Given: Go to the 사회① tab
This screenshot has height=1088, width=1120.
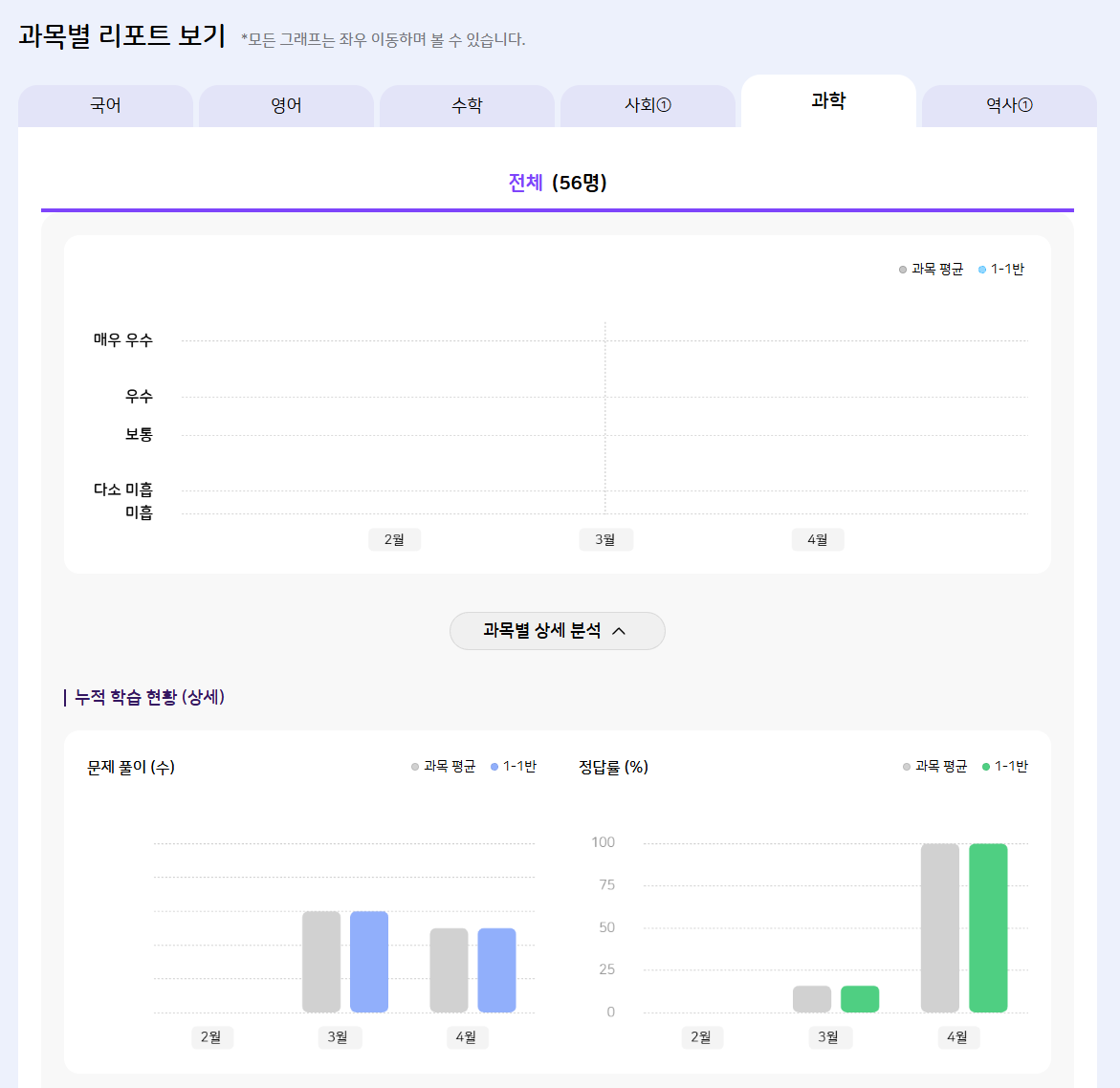Looking at the screenshot, I should [648, 105].
